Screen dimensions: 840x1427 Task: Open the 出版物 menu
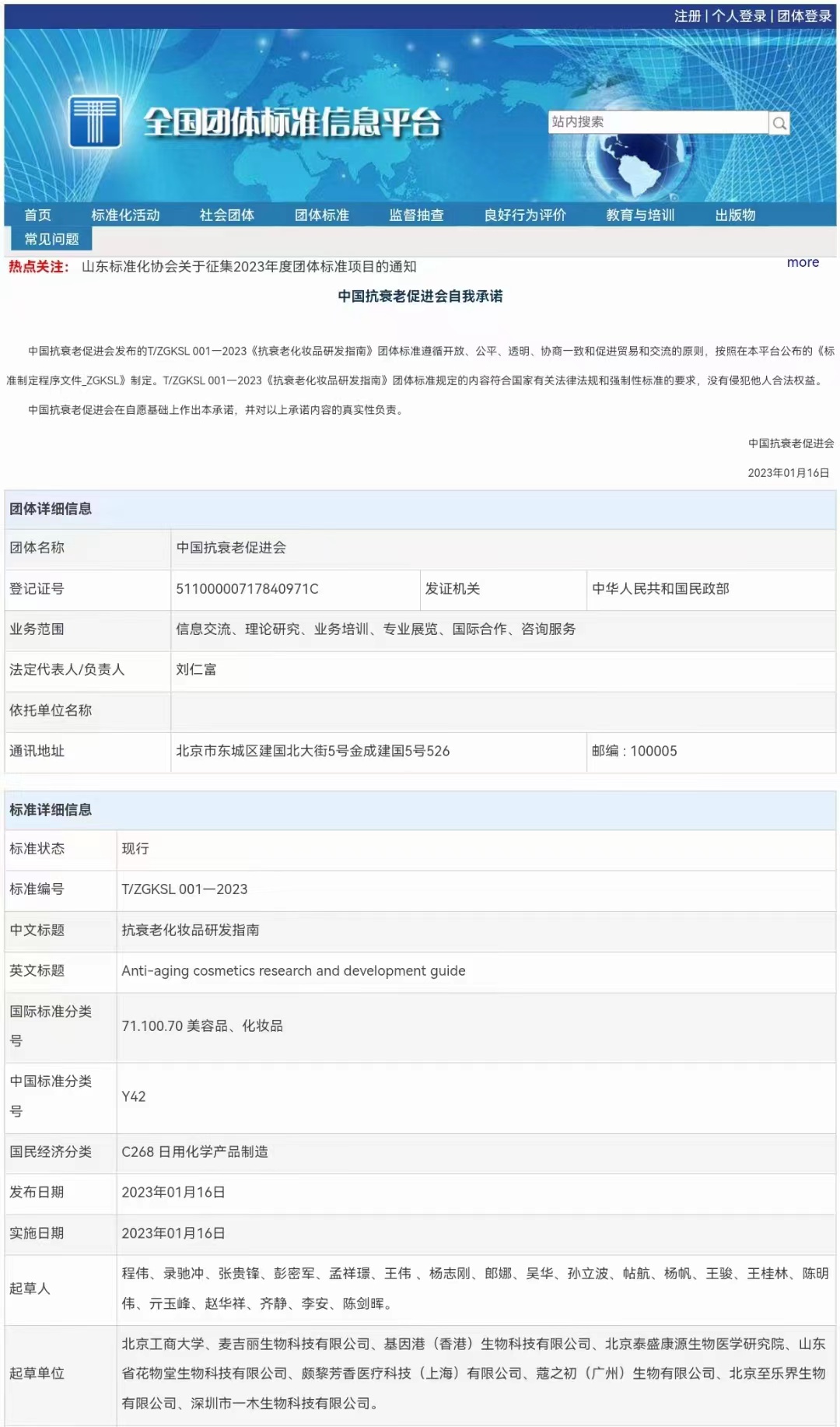[736, 215]
